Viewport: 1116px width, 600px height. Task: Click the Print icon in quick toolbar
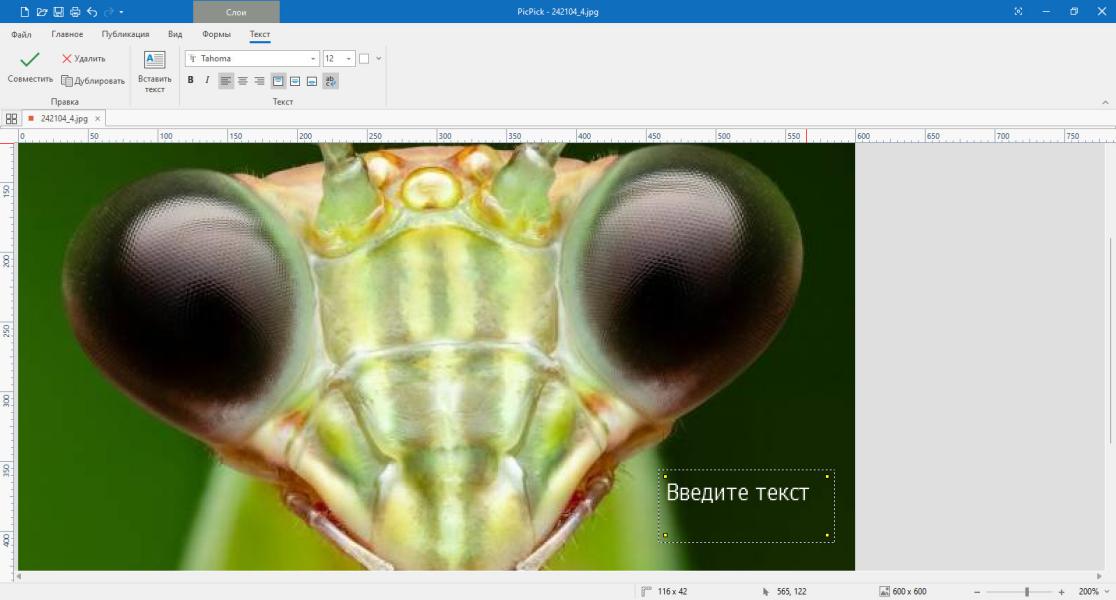pyautogui.click(x=75, y=12)
